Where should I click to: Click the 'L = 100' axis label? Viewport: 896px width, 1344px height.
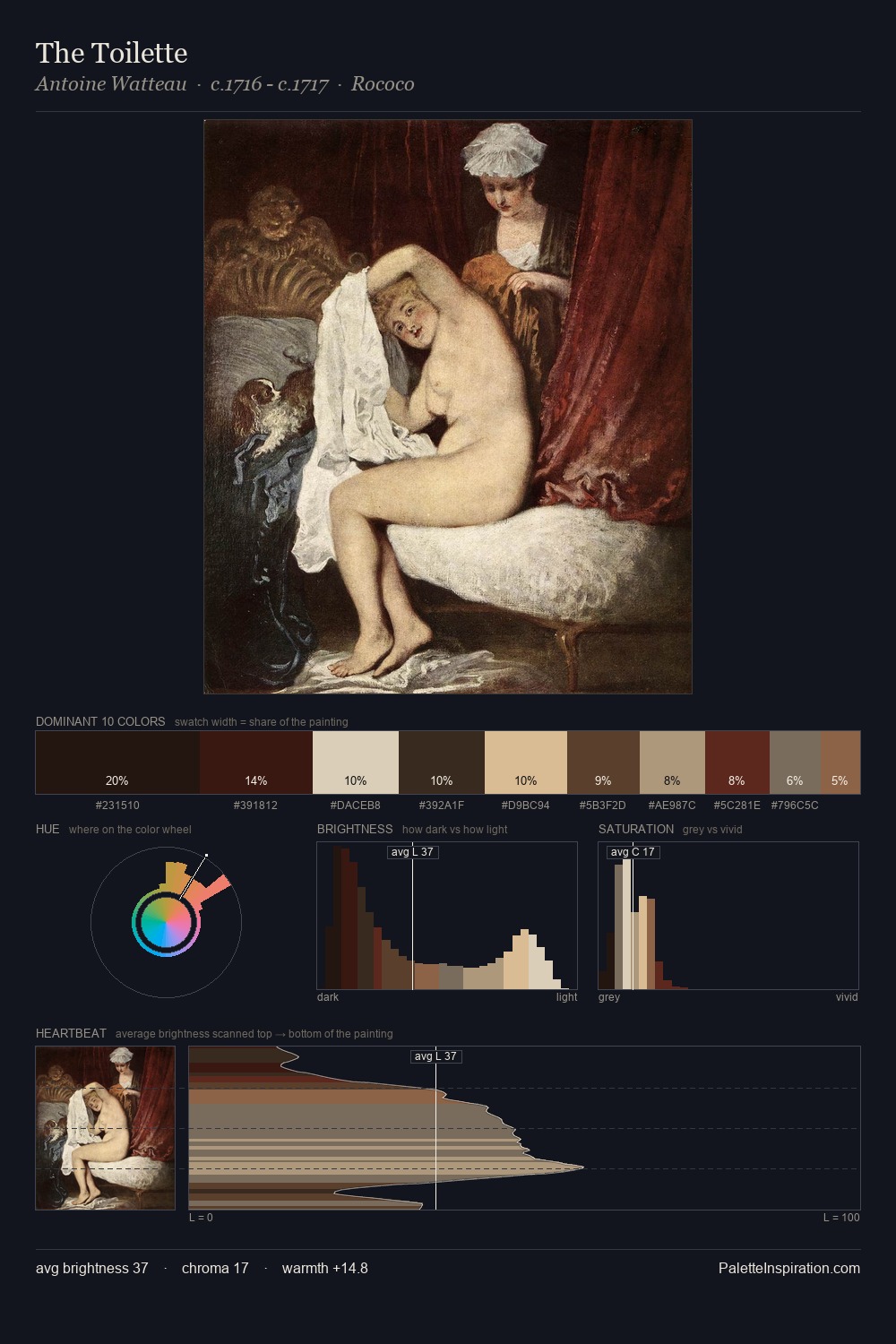[x=841, y=1218]
